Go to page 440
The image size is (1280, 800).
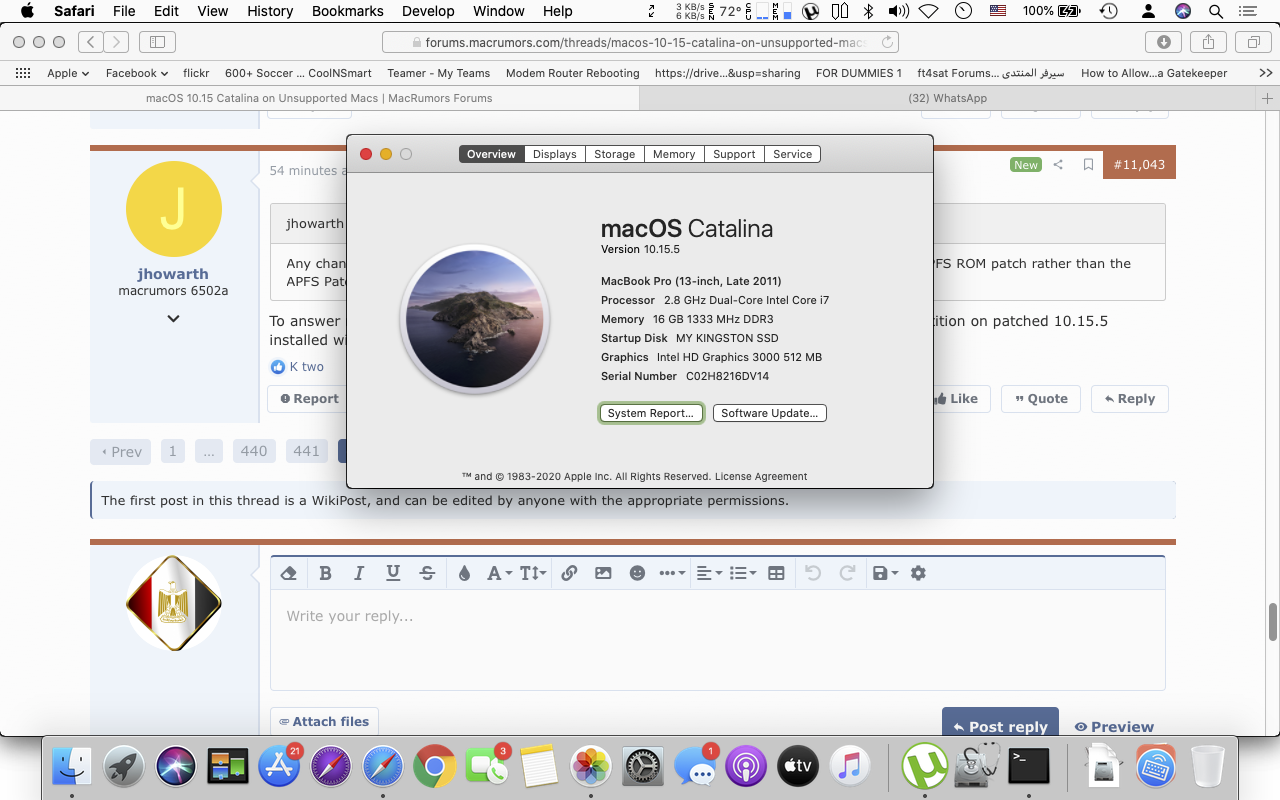[254, 451]
